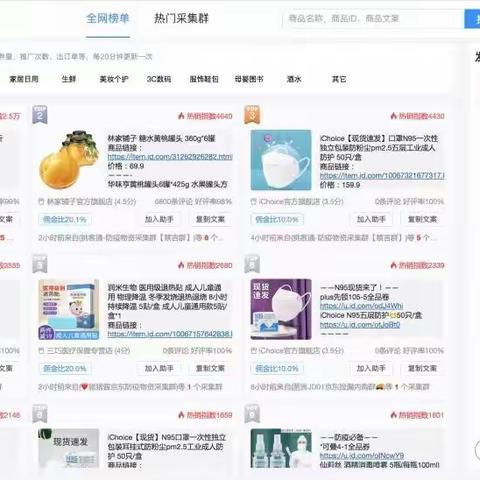Click 三巧医疗保健专营店 store name
The width and height of the screenshot is (480, 480).
pos(80,351)
